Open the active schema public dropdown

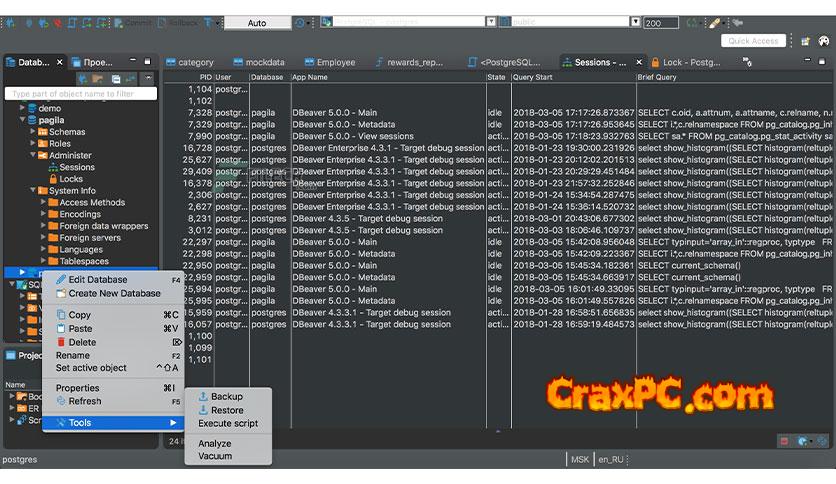pos(635,22)
